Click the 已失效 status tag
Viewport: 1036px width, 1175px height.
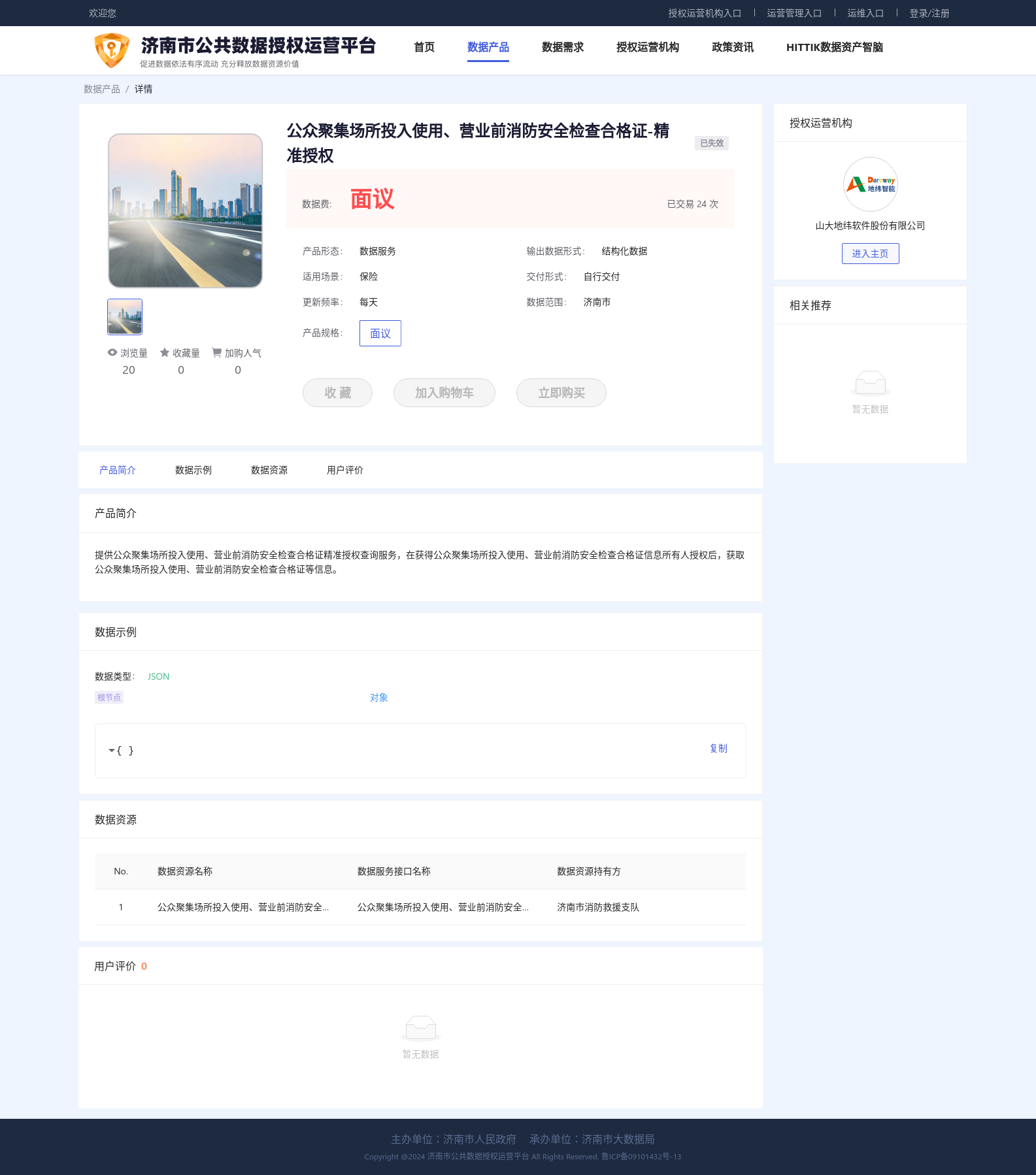point(712,143)
